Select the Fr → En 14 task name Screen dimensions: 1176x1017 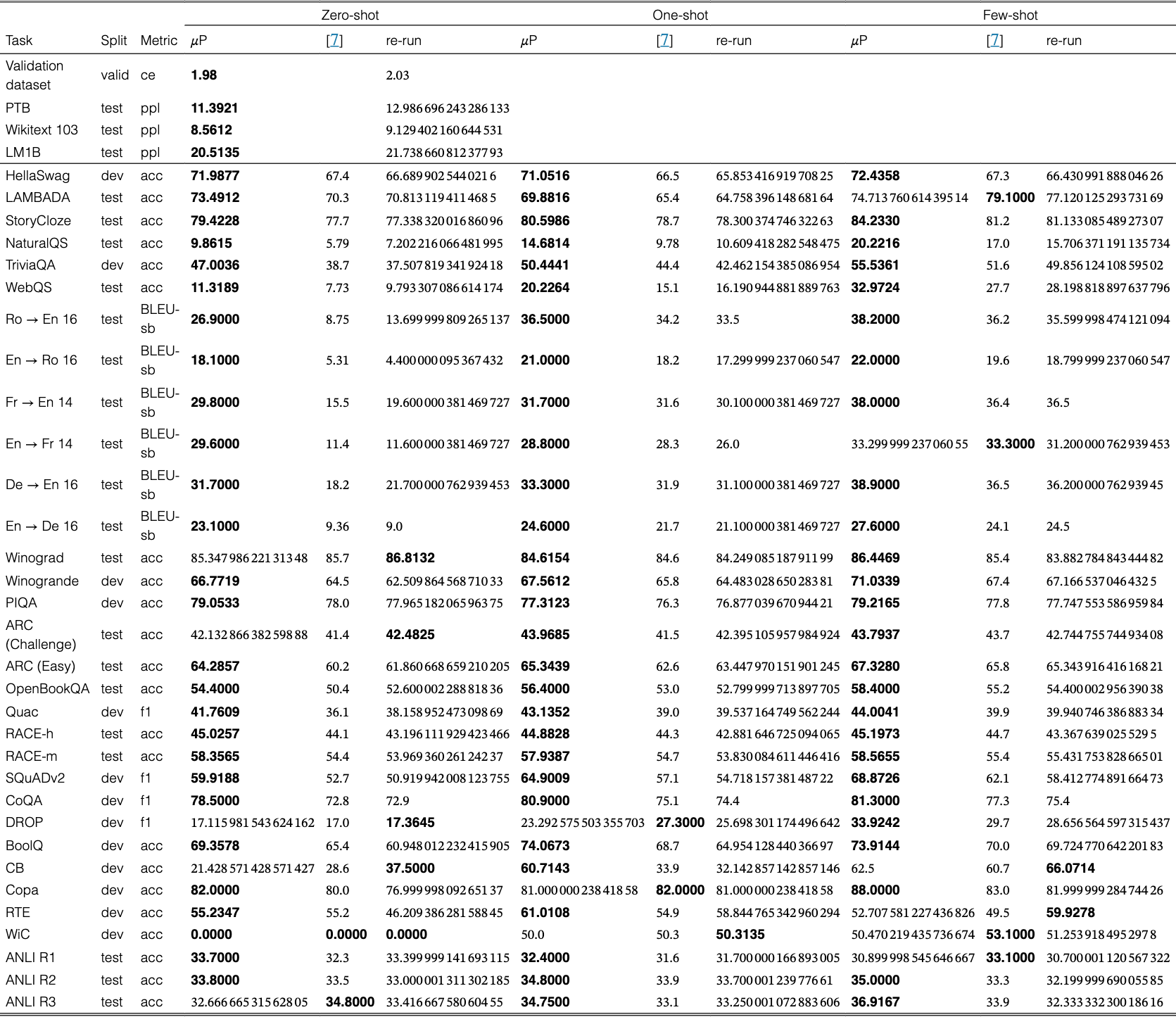point(39,403)
